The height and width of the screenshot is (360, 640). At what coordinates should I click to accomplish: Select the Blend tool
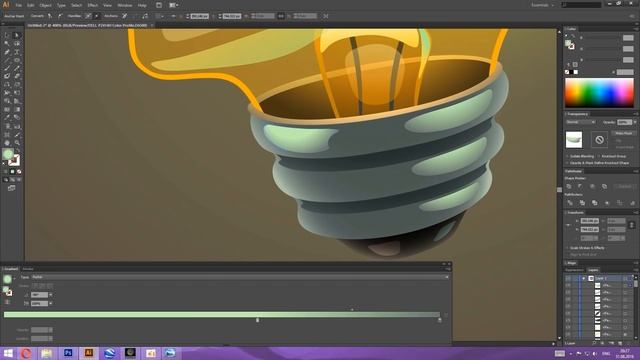(x=17, y=118)
